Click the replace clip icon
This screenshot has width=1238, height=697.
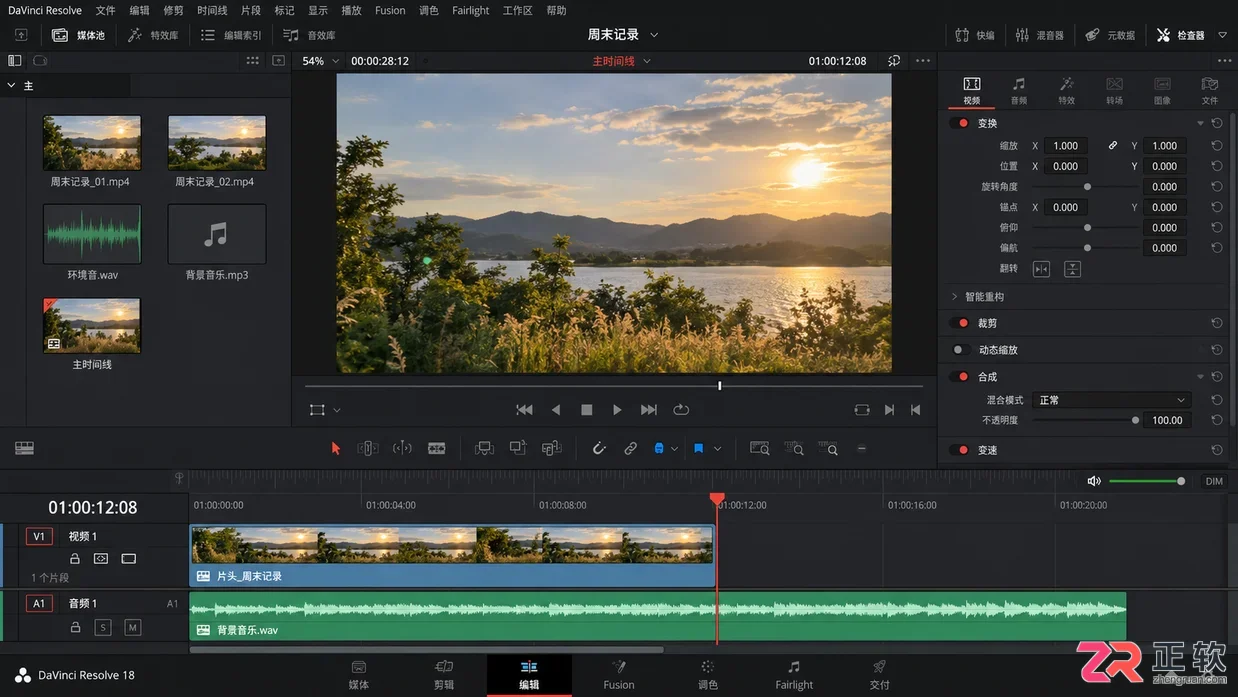[x=551, y=449]
